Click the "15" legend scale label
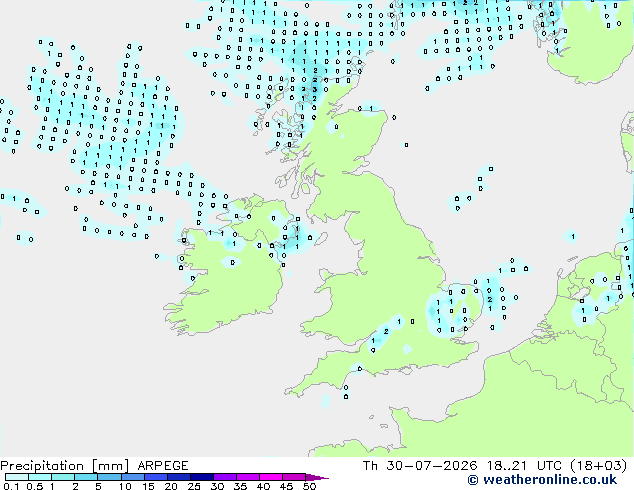This screenshot has width=634, height=490. [148, 486]
